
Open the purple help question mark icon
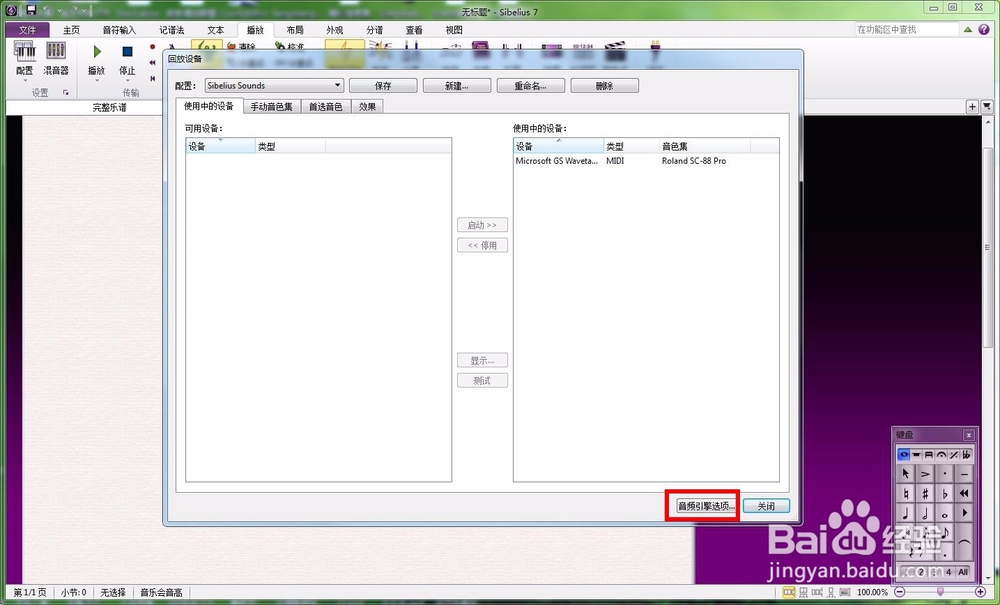click(985, 29)
